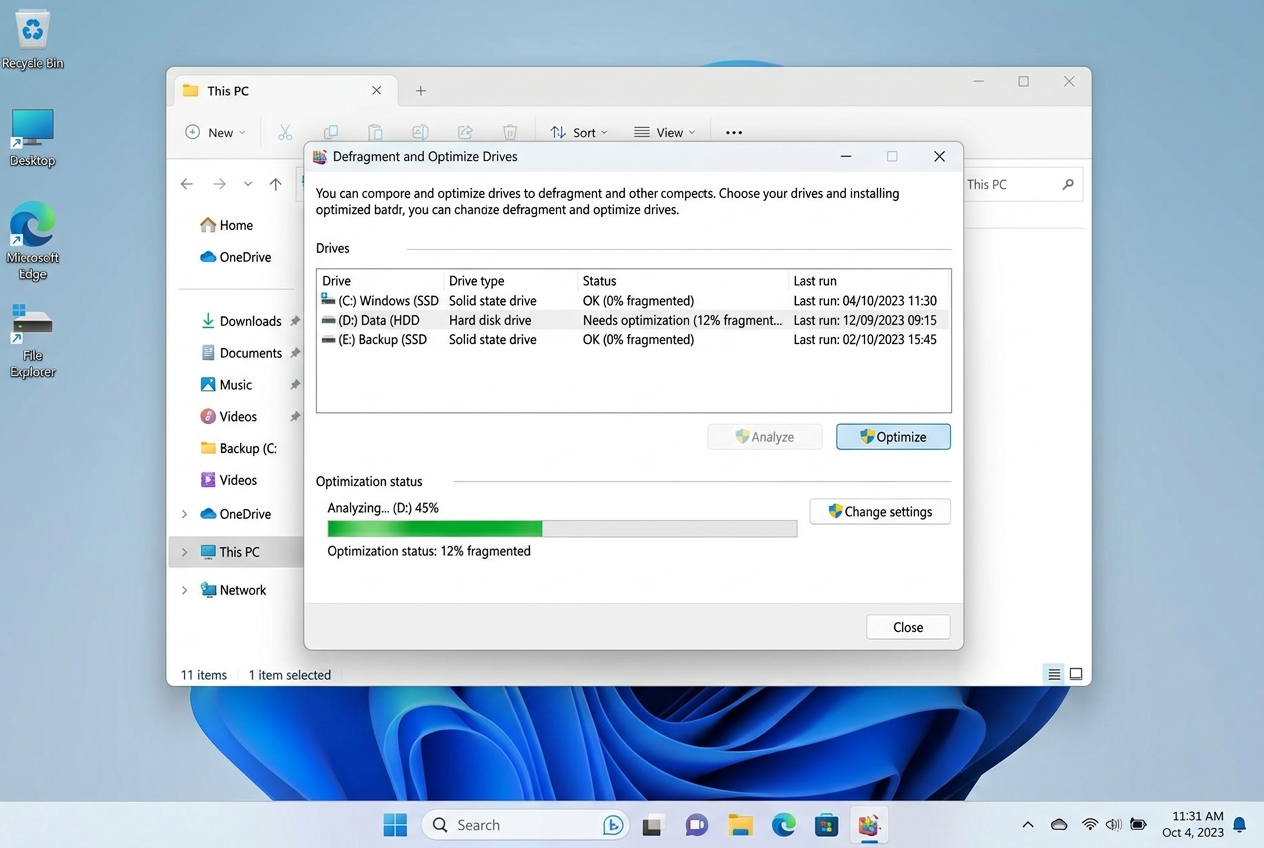Add a new File Explorer tab
The image size is (1264, 848).
421,90
